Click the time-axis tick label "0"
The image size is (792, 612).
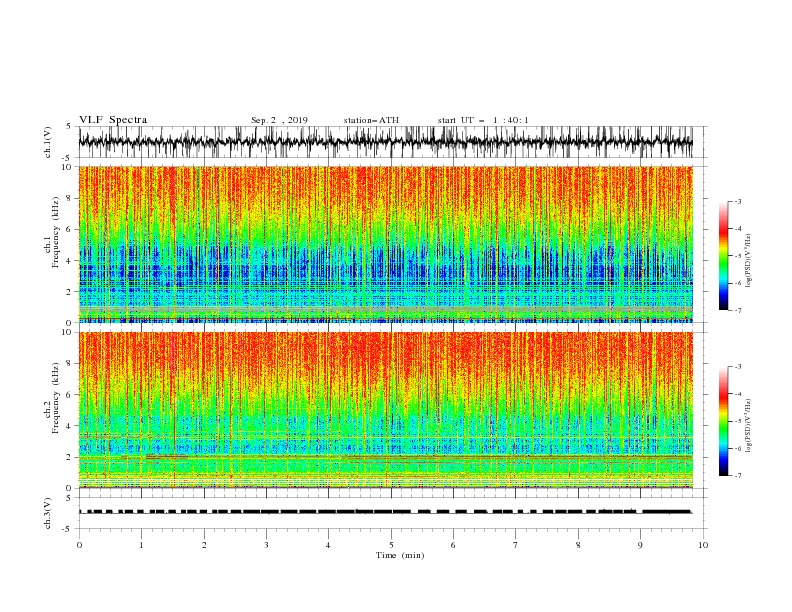click(x=79, y=545)
